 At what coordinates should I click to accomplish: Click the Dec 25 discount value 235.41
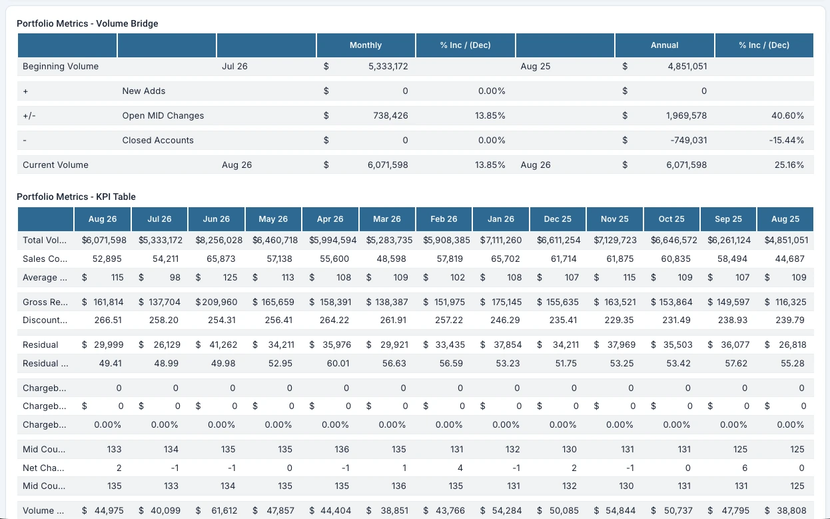(x=562, y=320)
